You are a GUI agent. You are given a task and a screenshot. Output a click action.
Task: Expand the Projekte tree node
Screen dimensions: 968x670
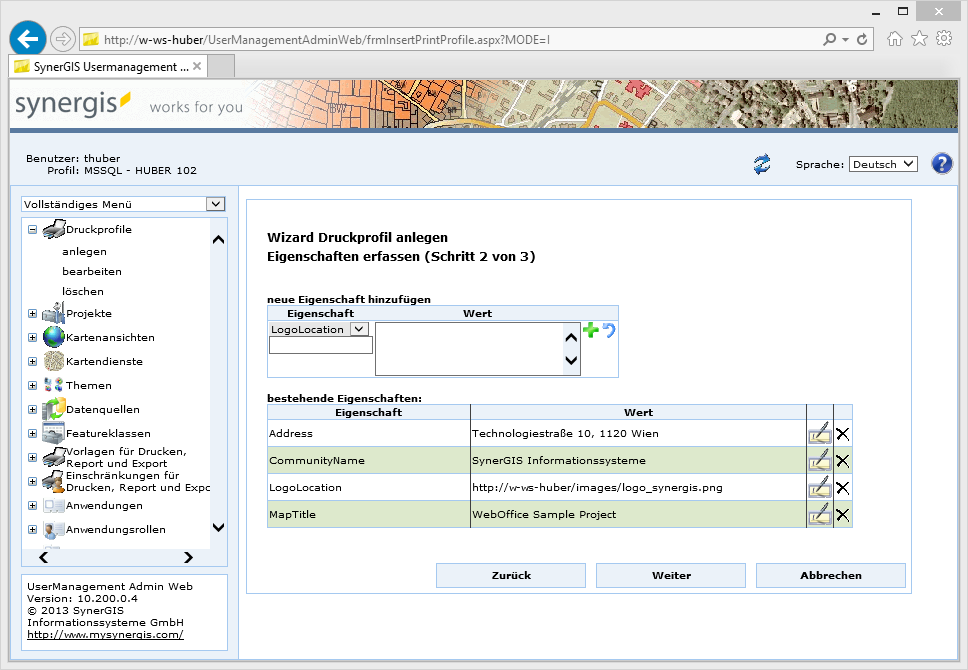coord(33,314)
